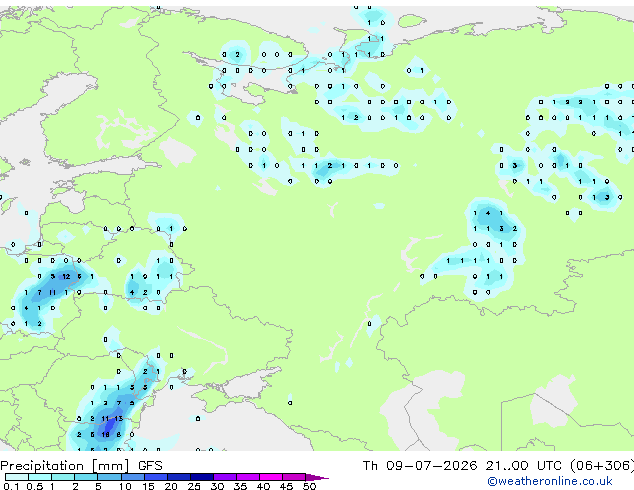Click the '12' precipitation value on map

66,277
